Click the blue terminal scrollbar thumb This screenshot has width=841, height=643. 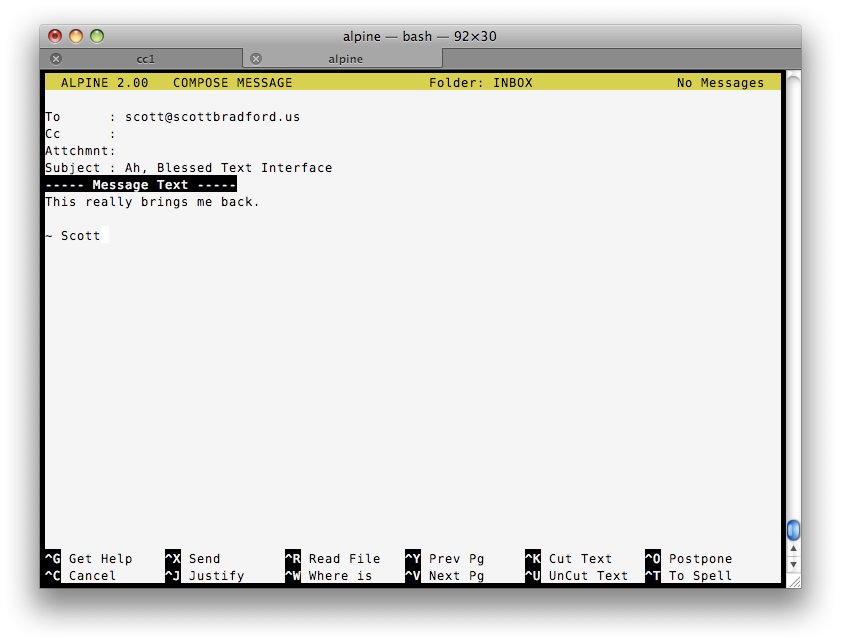[793, 529]
